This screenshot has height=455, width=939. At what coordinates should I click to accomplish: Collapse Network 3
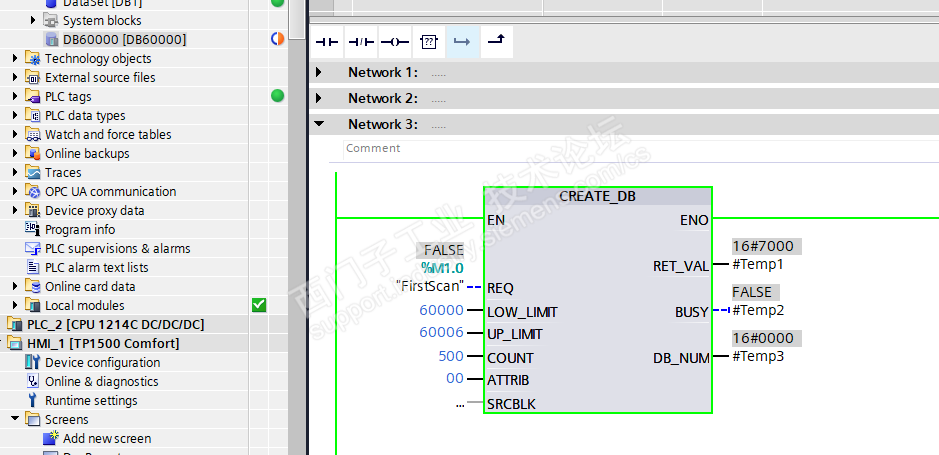(319, 125)
